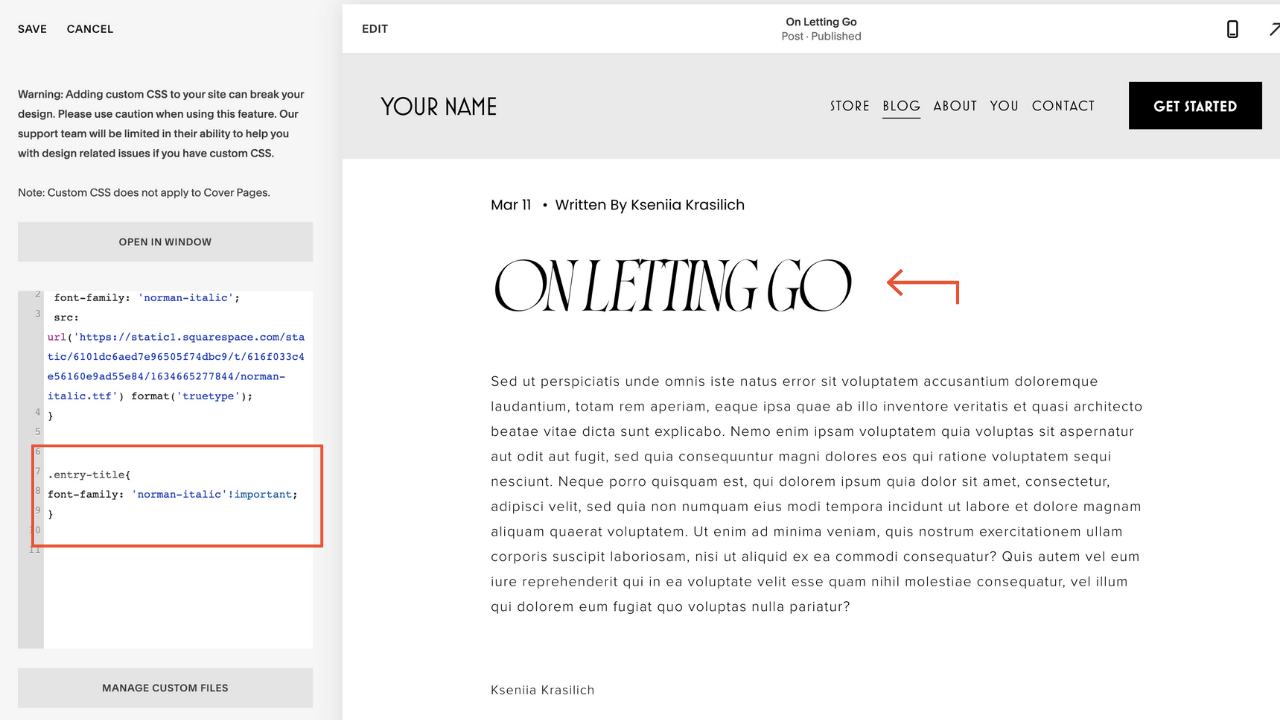
Task: Open author link Kseniia Krasilich in byline
Action: pyautogui.click(x=687, y=205)
